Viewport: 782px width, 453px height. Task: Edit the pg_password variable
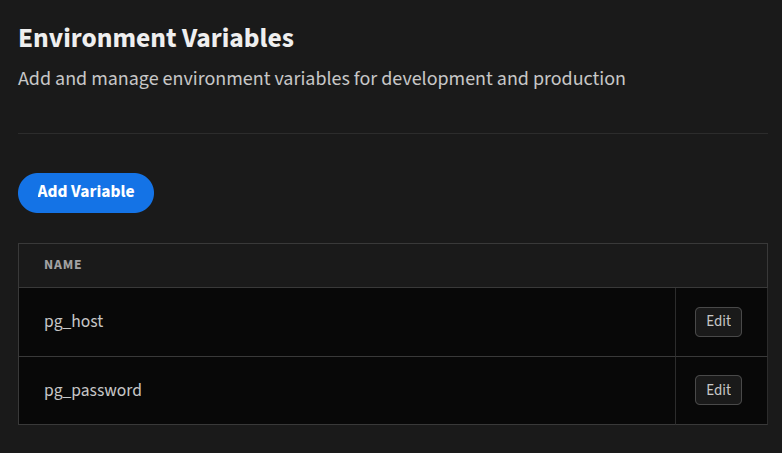718,390
